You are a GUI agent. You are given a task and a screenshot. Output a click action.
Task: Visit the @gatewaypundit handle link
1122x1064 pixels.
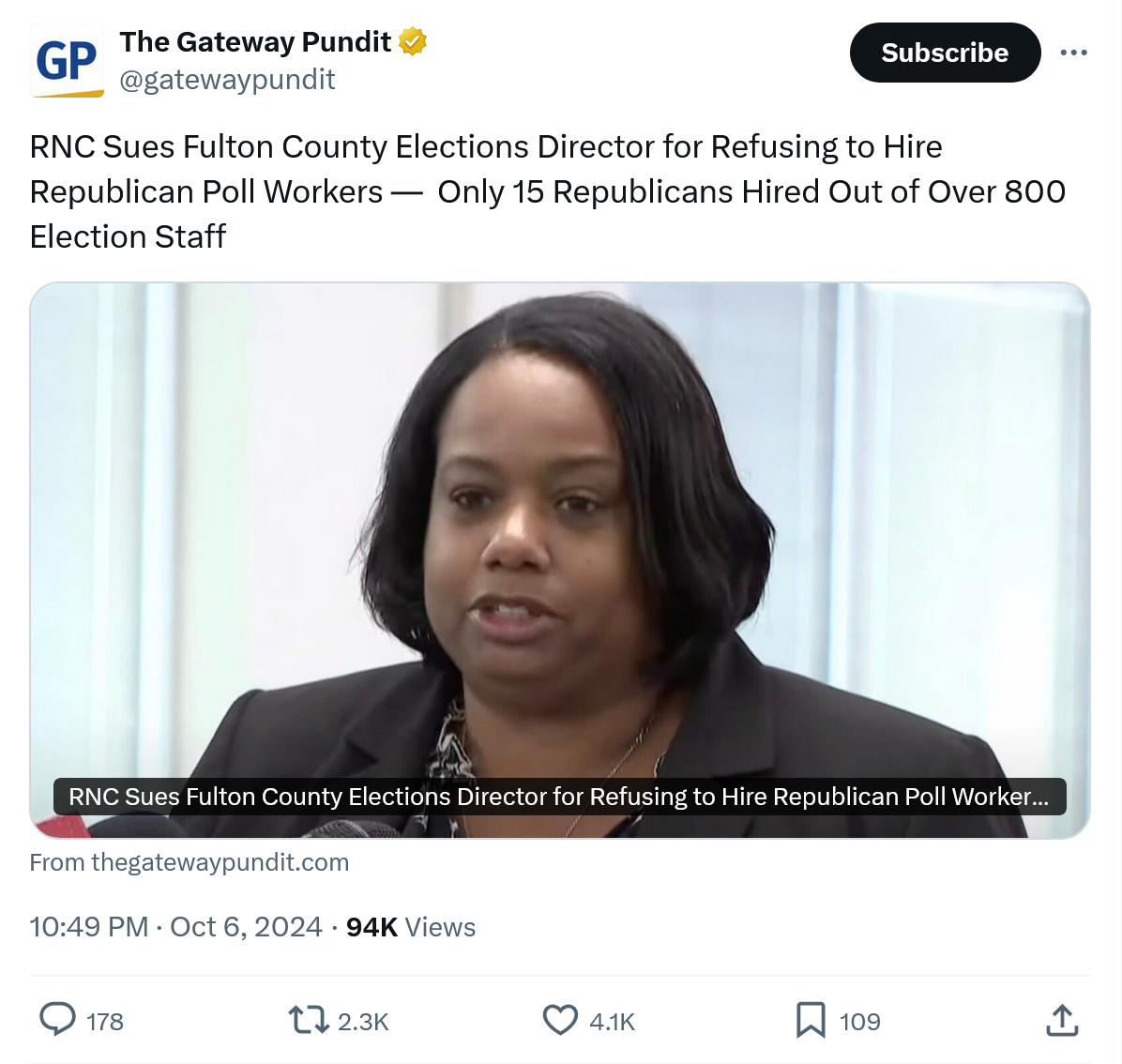click(227, 80)
